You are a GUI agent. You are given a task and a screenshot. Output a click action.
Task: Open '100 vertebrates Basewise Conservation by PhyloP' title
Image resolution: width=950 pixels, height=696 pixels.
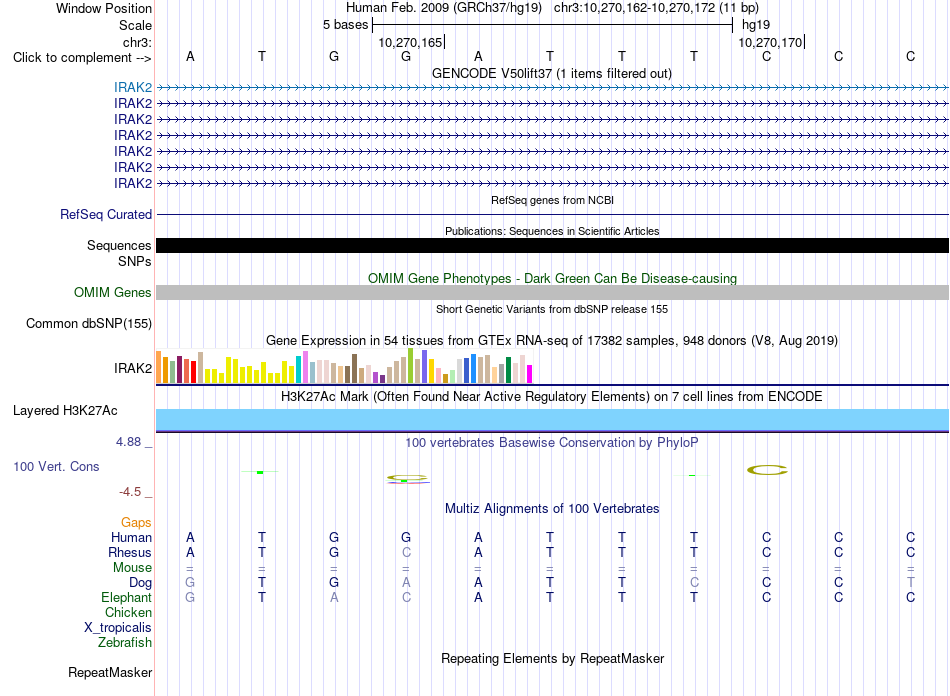(552, 443)
